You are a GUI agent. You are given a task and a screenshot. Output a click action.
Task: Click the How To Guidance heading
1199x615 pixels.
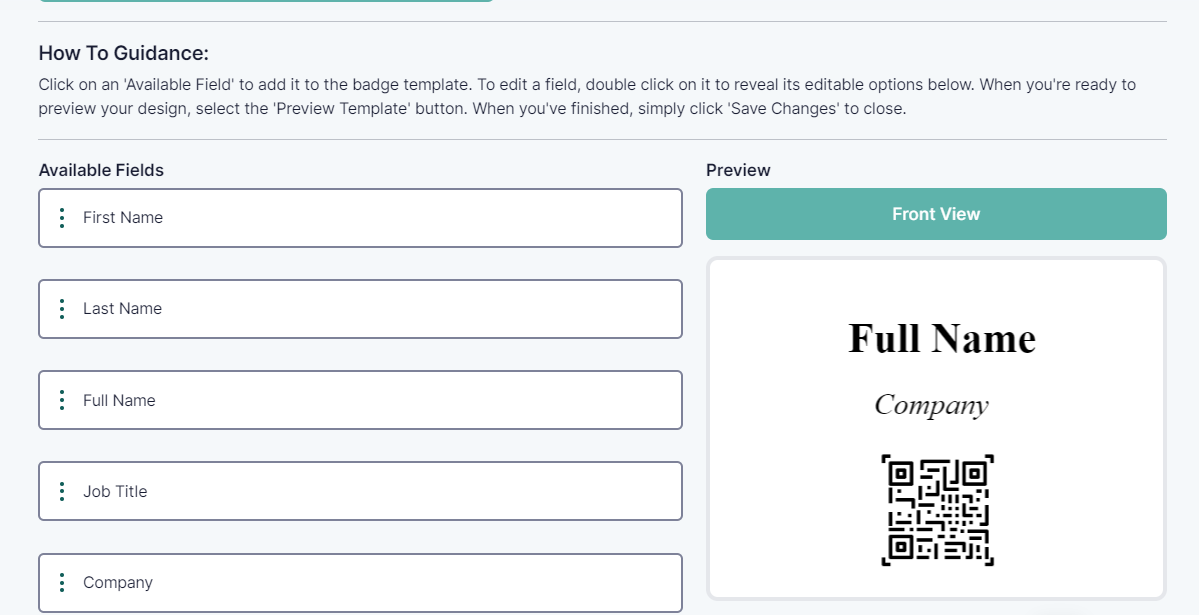pos(123,54)
